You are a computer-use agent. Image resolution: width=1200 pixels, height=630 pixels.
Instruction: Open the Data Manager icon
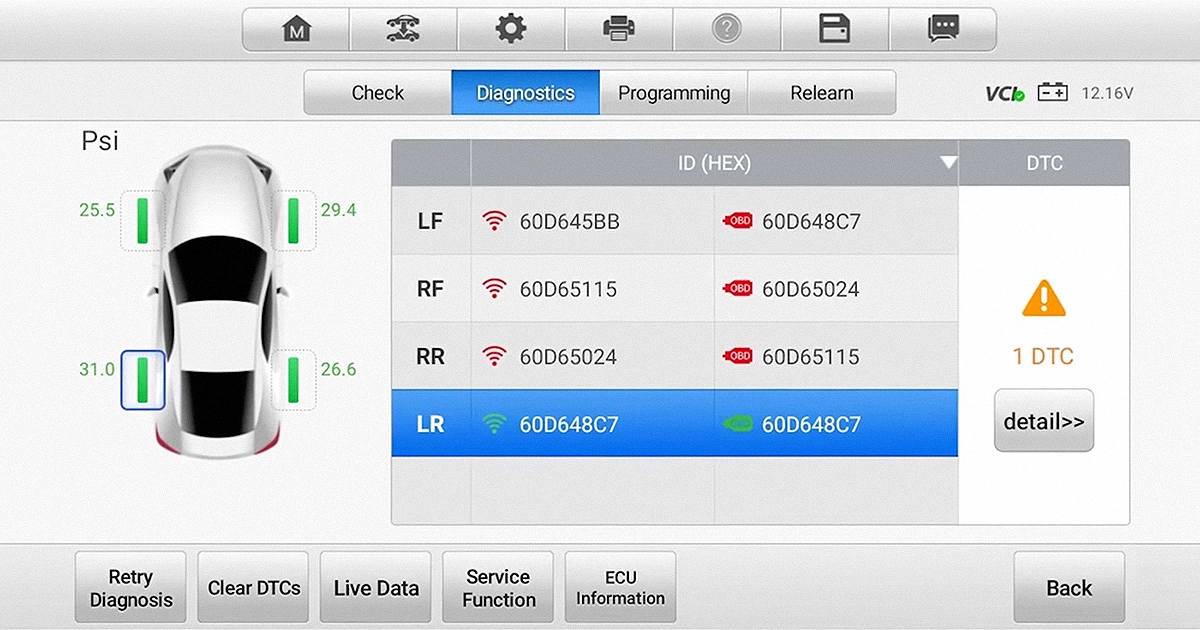coord(835,29)
